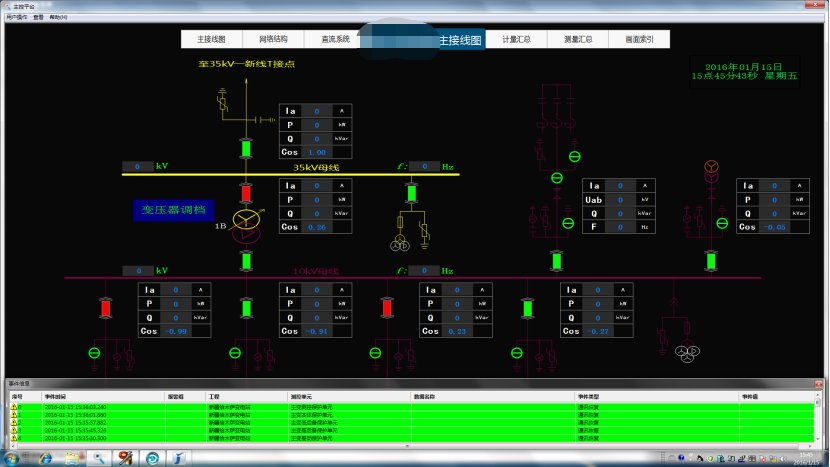Click the grounding switch left of the Cos -0.05 panel
Screen dimensions: 830x467
(722, 223)
